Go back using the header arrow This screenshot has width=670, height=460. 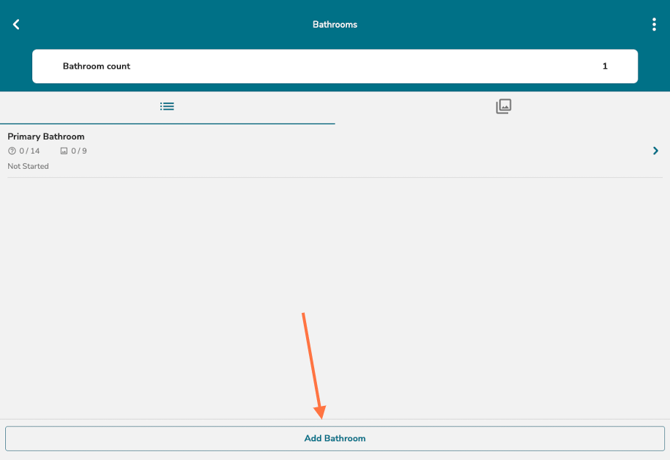pos(16,24)
